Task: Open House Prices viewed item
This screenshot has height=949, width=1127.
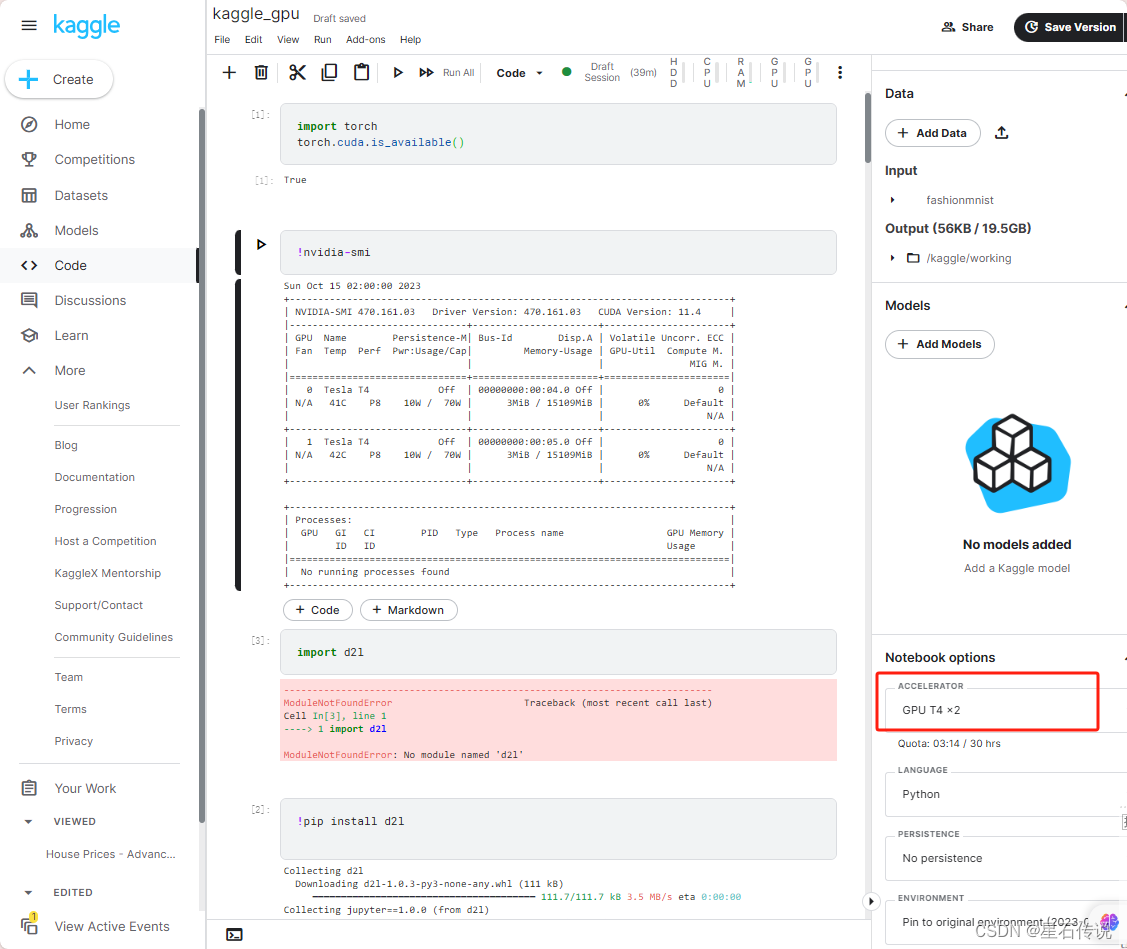Action: 111,854
